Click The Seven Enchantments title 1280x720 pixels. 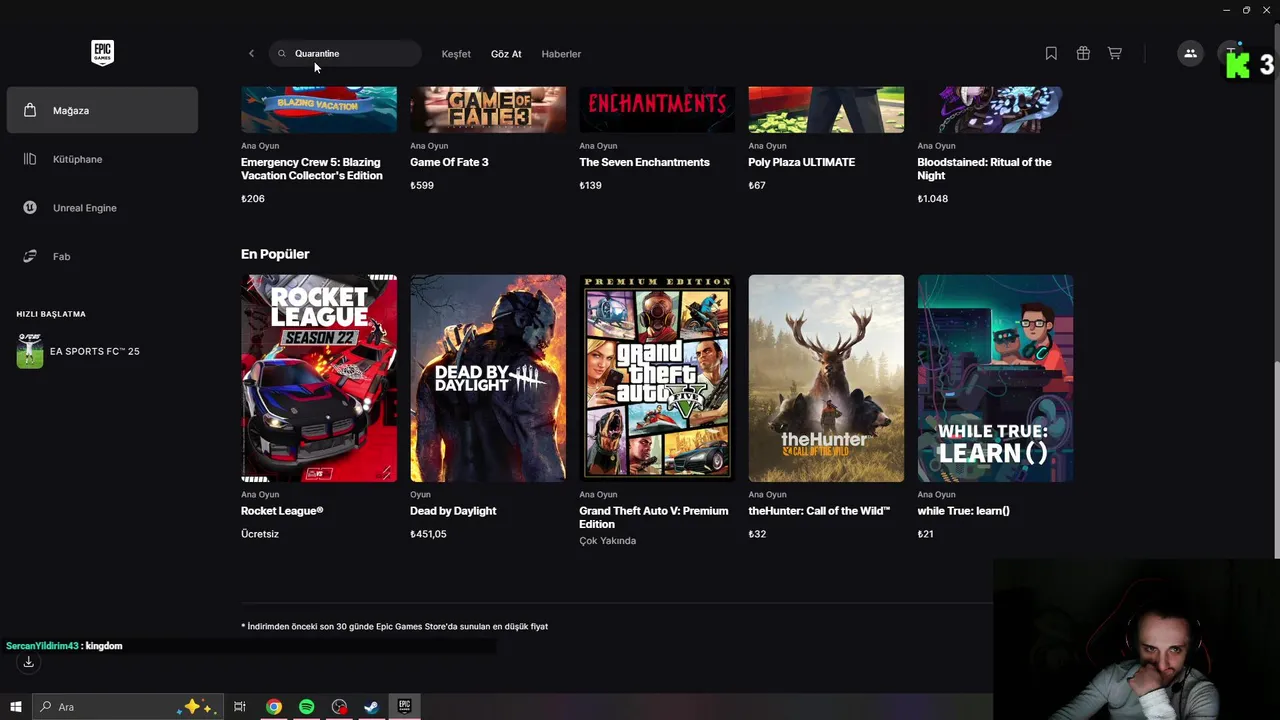pos(644,162)
